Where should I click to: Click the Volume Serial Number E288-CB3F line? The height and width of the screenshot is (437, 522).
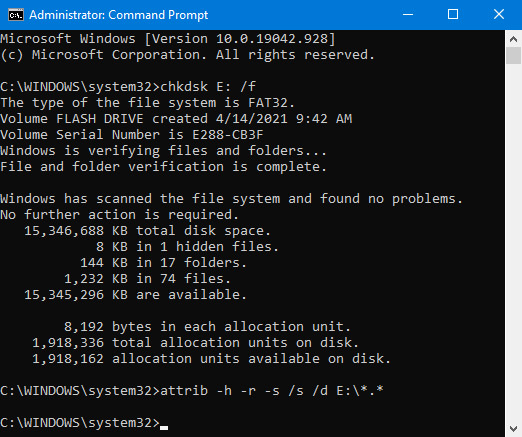pos(132,135)
